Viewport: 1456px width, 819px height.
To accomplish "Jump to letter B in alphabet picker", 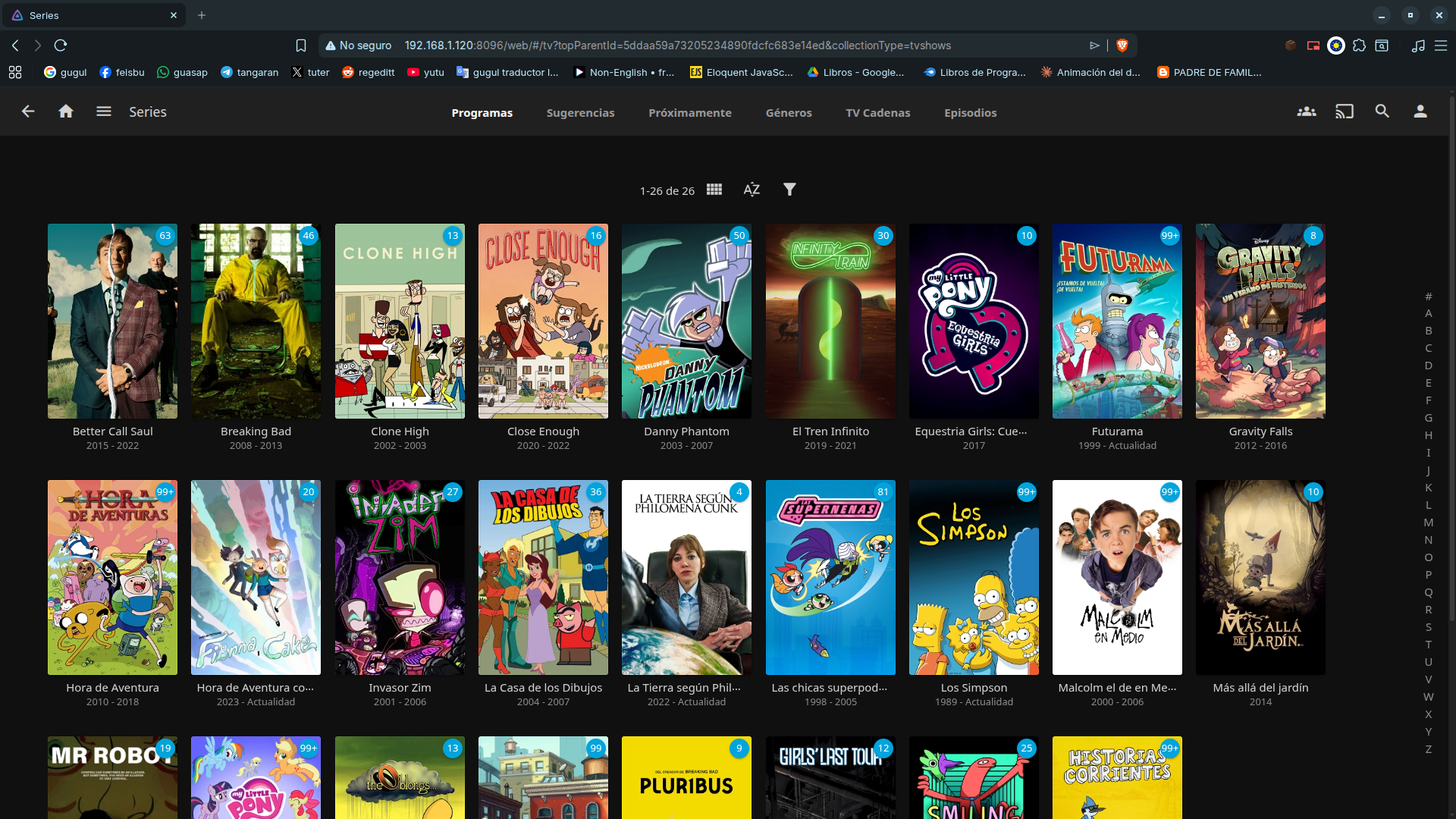I will coord(1428,330).
